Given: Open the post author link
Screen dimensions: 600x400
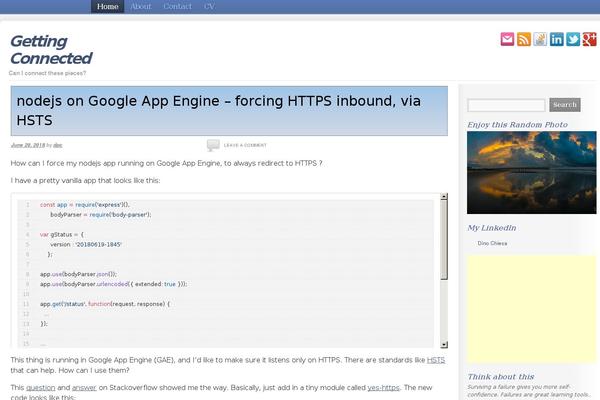Looking at the screenshot, I should [58, 145].
